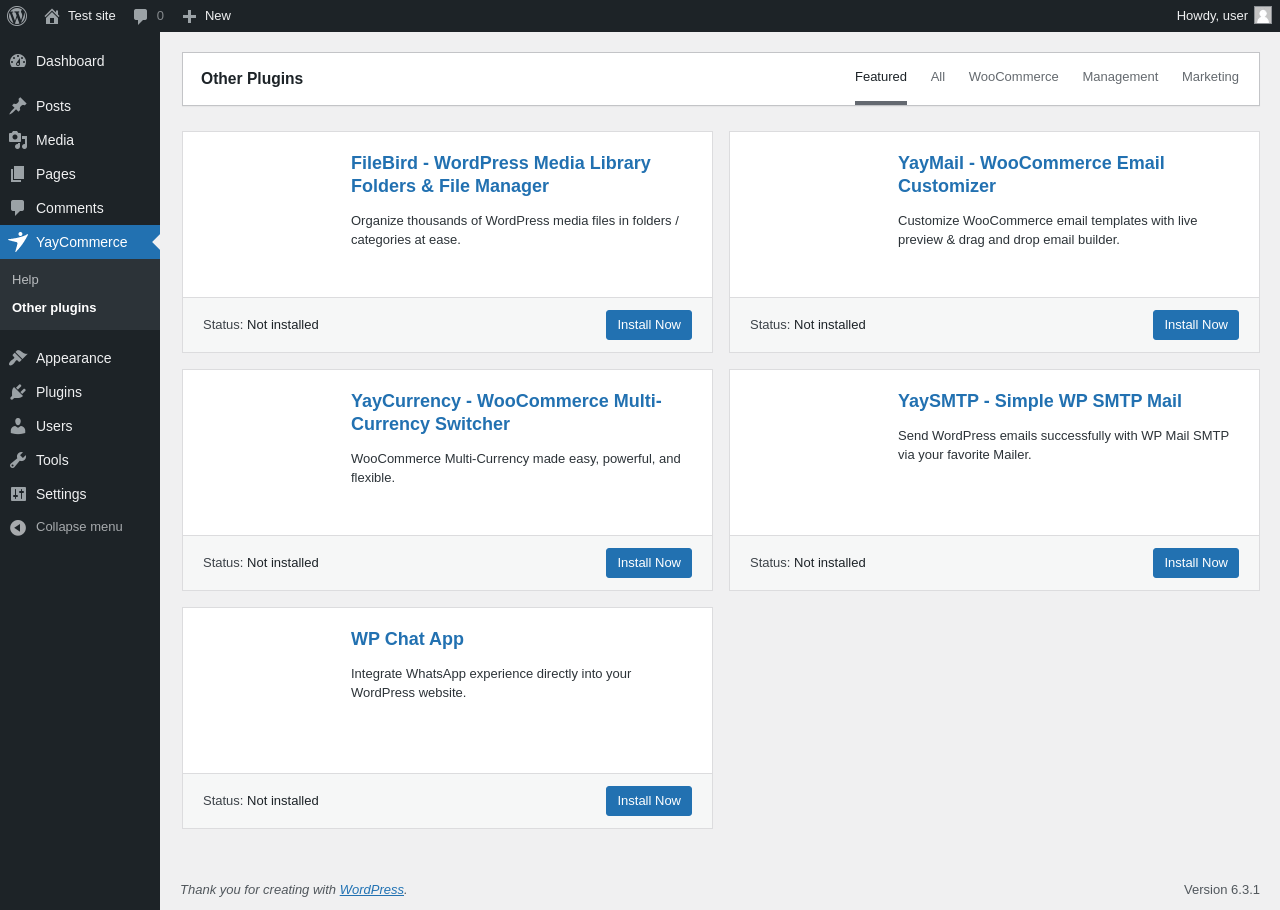Click the WordPress footer link

pos(371,889)
